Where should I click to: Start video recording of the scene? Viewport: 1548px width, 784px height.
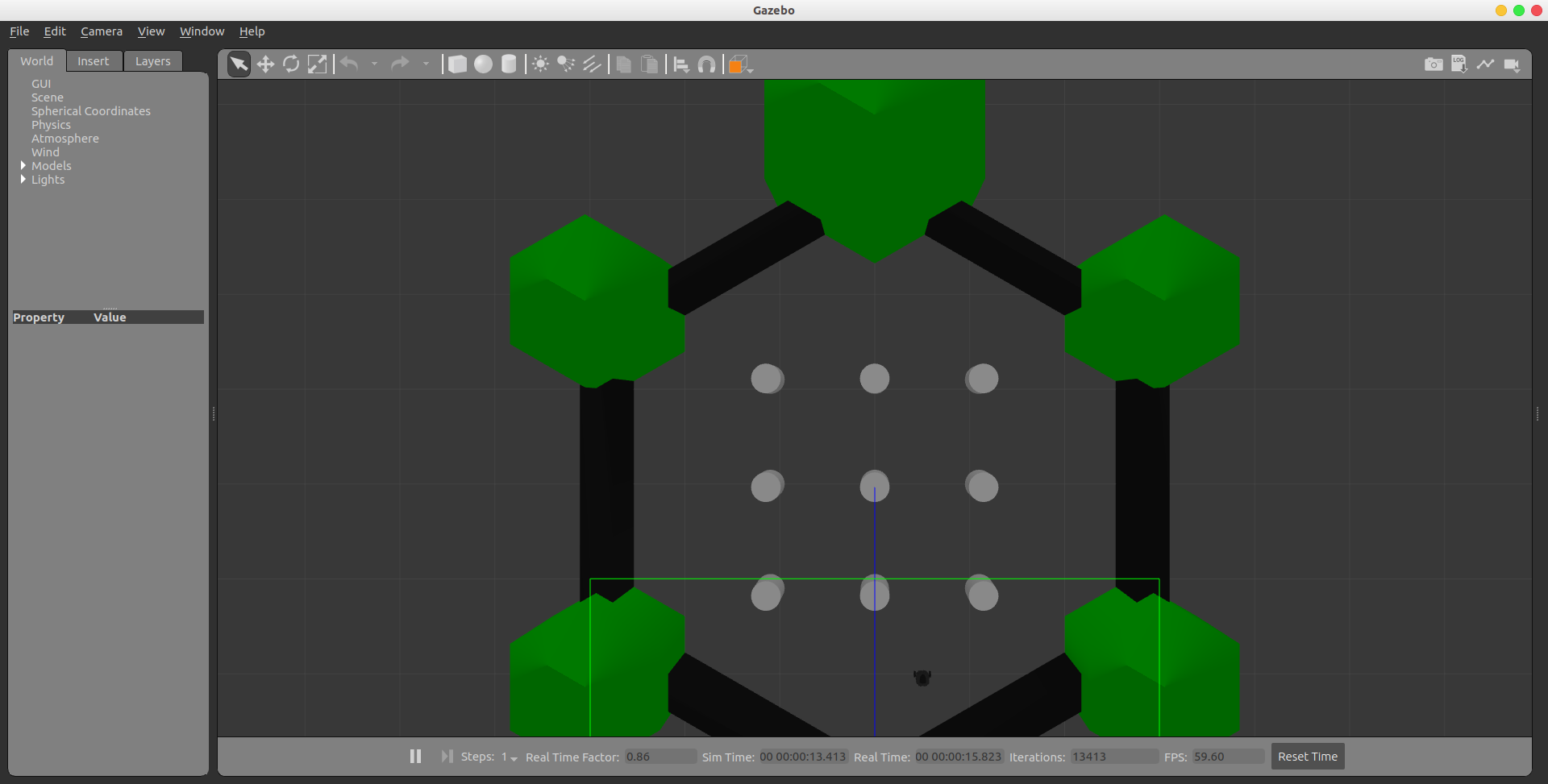click(x=1512, y=64)
